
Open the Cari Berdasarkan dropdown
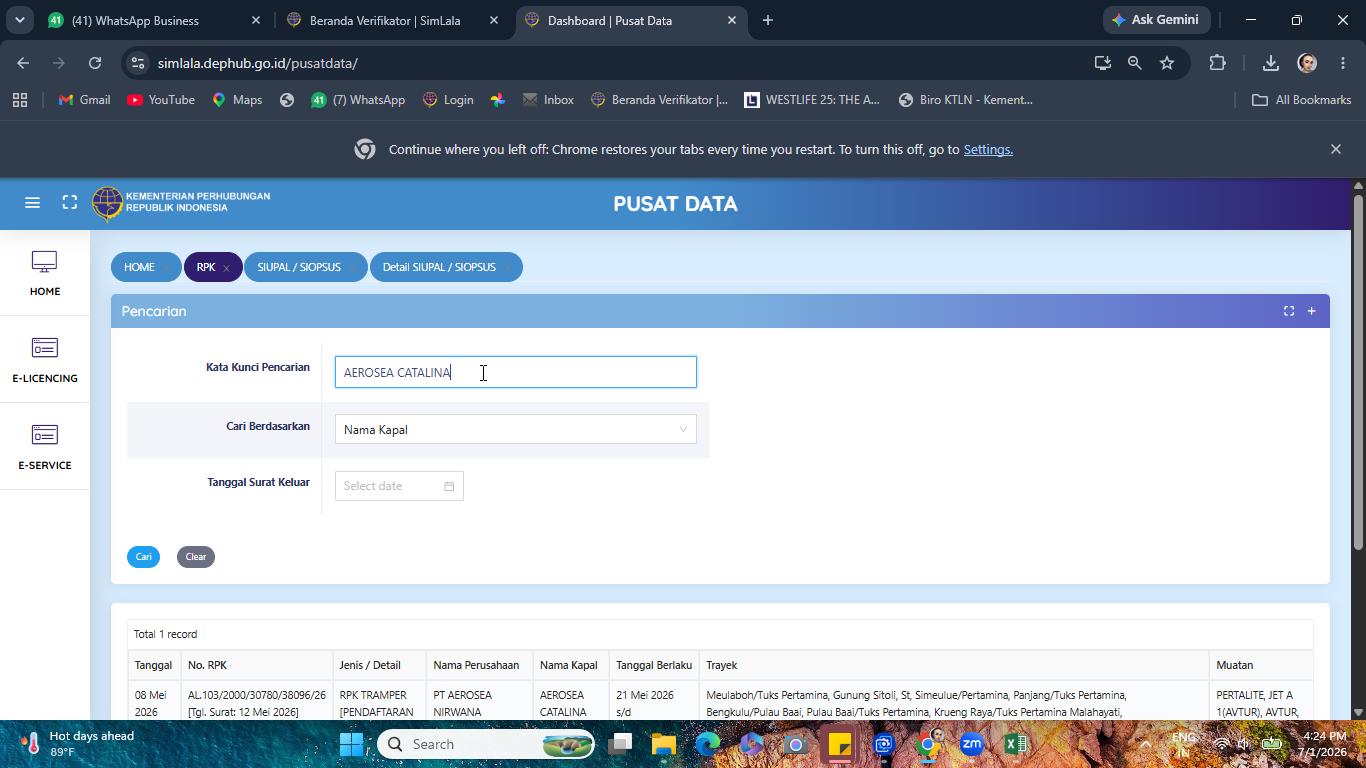pyautogui.click(x=515, y=430)
